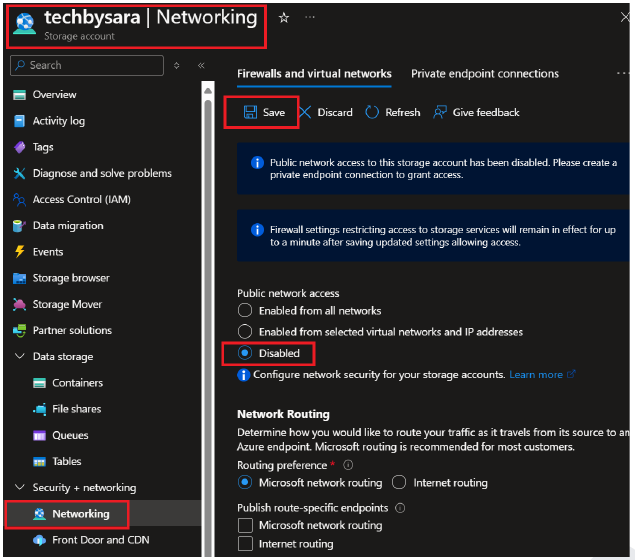Click the Refresh circular arrow icon
This screenshot has height=560, width=635.
tap(372, 112)
